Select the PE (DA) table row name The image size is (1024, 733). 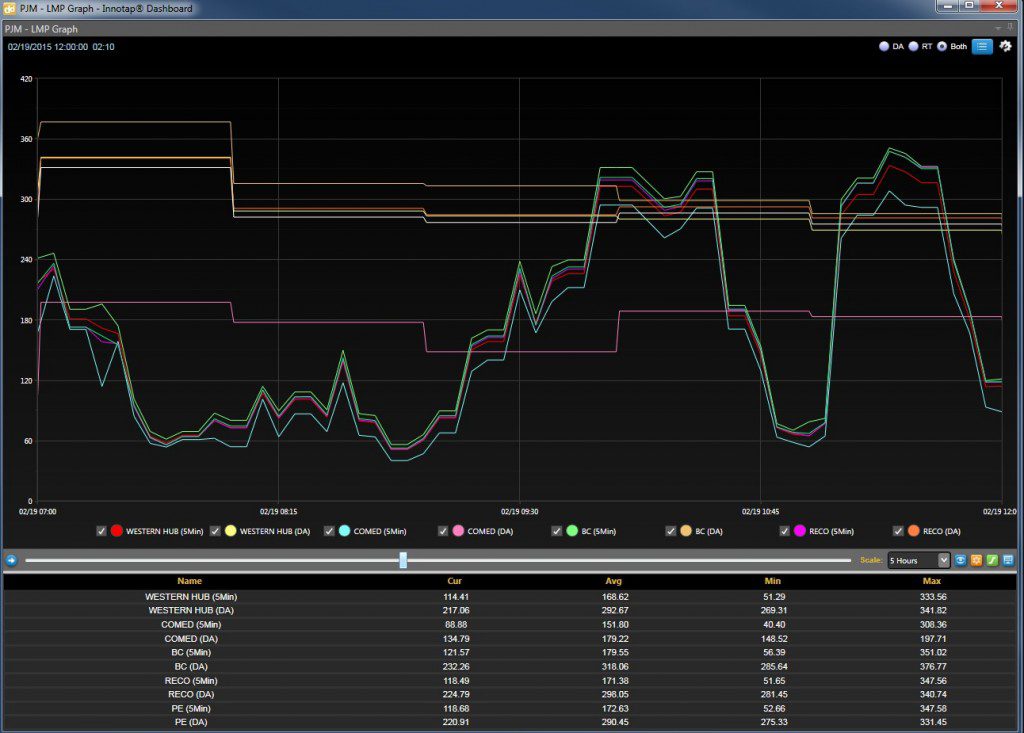pos(191,722)
